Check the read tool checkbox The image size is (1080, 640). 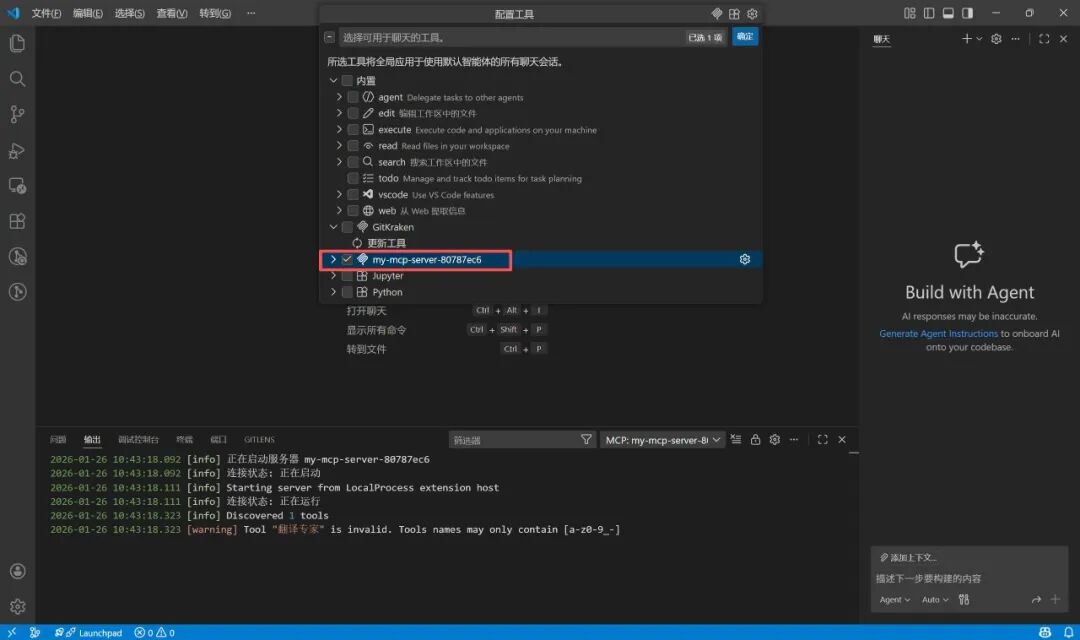click(x=353, y=145)
